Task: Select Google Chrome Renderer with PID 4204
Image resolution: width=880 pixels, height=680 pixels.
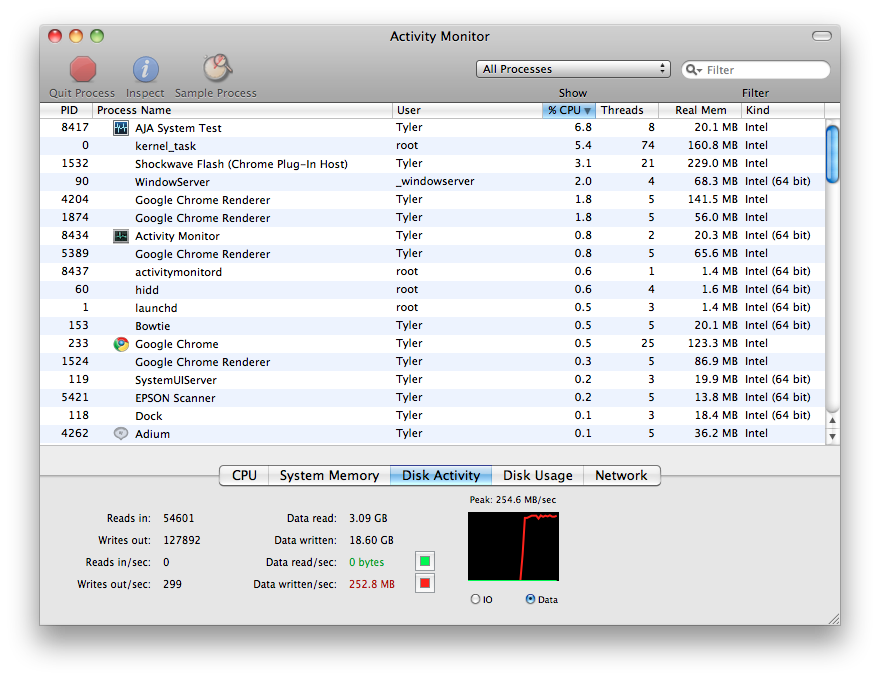Action: [x=432, y=200]
